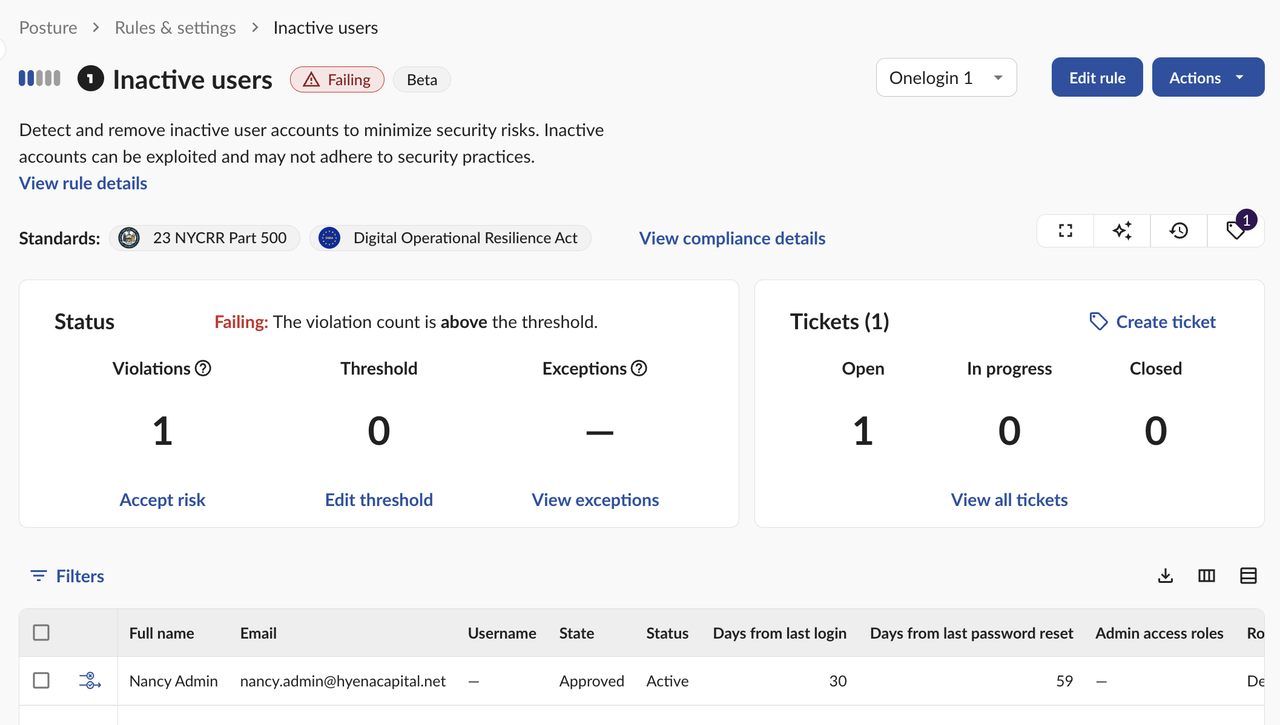Navigate to the Posture breadcrumb
The image size is (1280, 725).
click(48, 28)
